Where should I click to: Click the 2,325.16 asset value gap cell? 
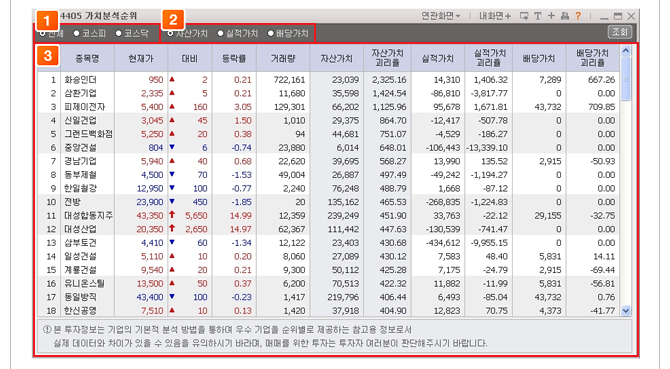coord(389,79)
